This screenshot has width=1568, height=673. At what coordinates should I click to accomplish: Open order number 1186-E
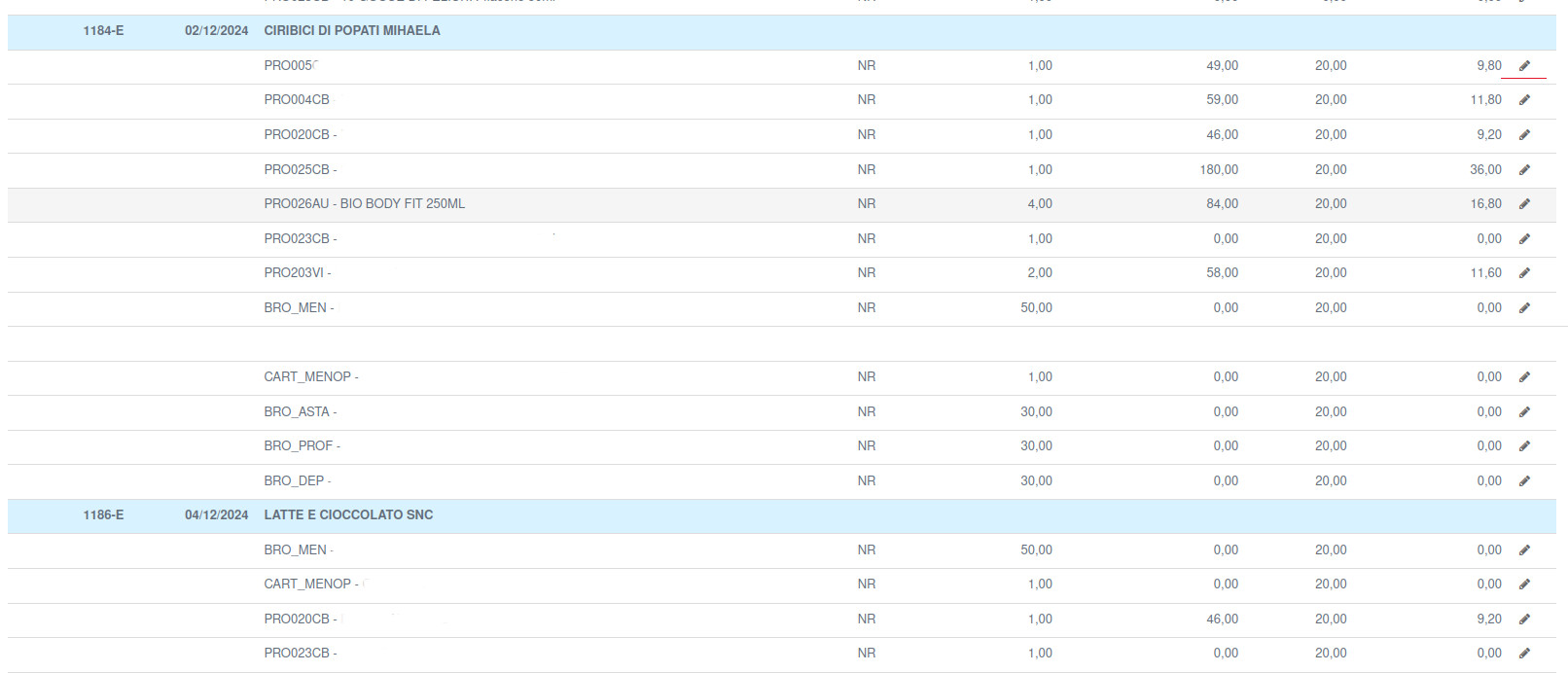103,515
